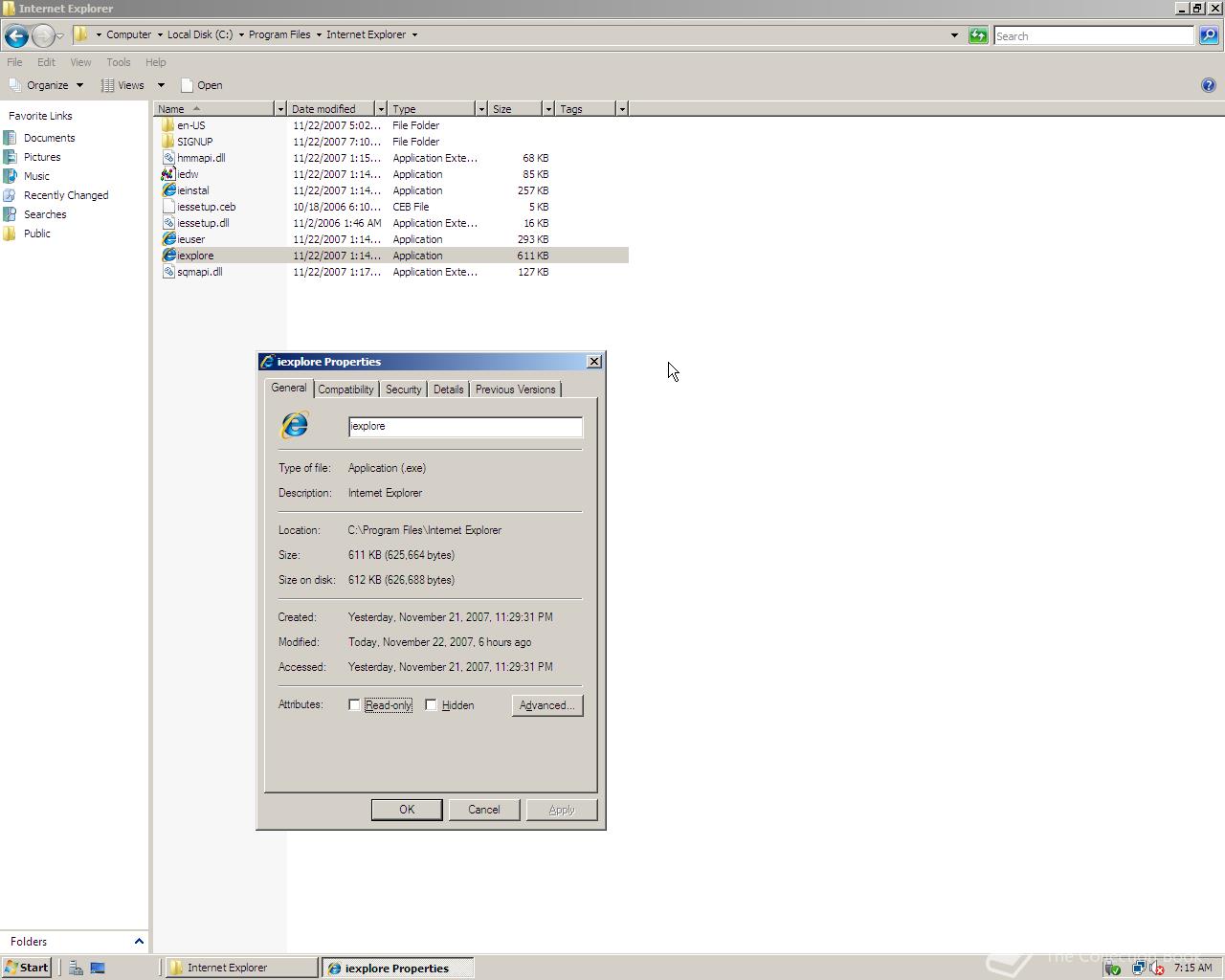The height and width of the screenshot is (980, 1225).
Task: Toggle the Read-only attribute checkbox
Action: point(354,705)
